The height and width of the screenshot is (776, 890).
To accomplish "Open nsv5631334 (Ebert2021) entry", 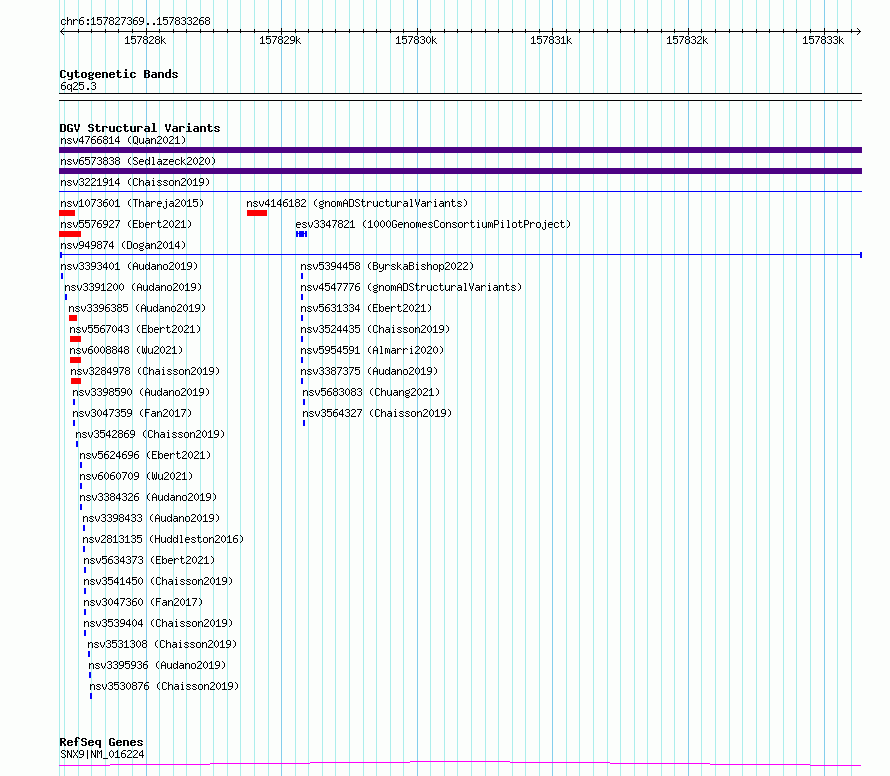I will [366, 308].
